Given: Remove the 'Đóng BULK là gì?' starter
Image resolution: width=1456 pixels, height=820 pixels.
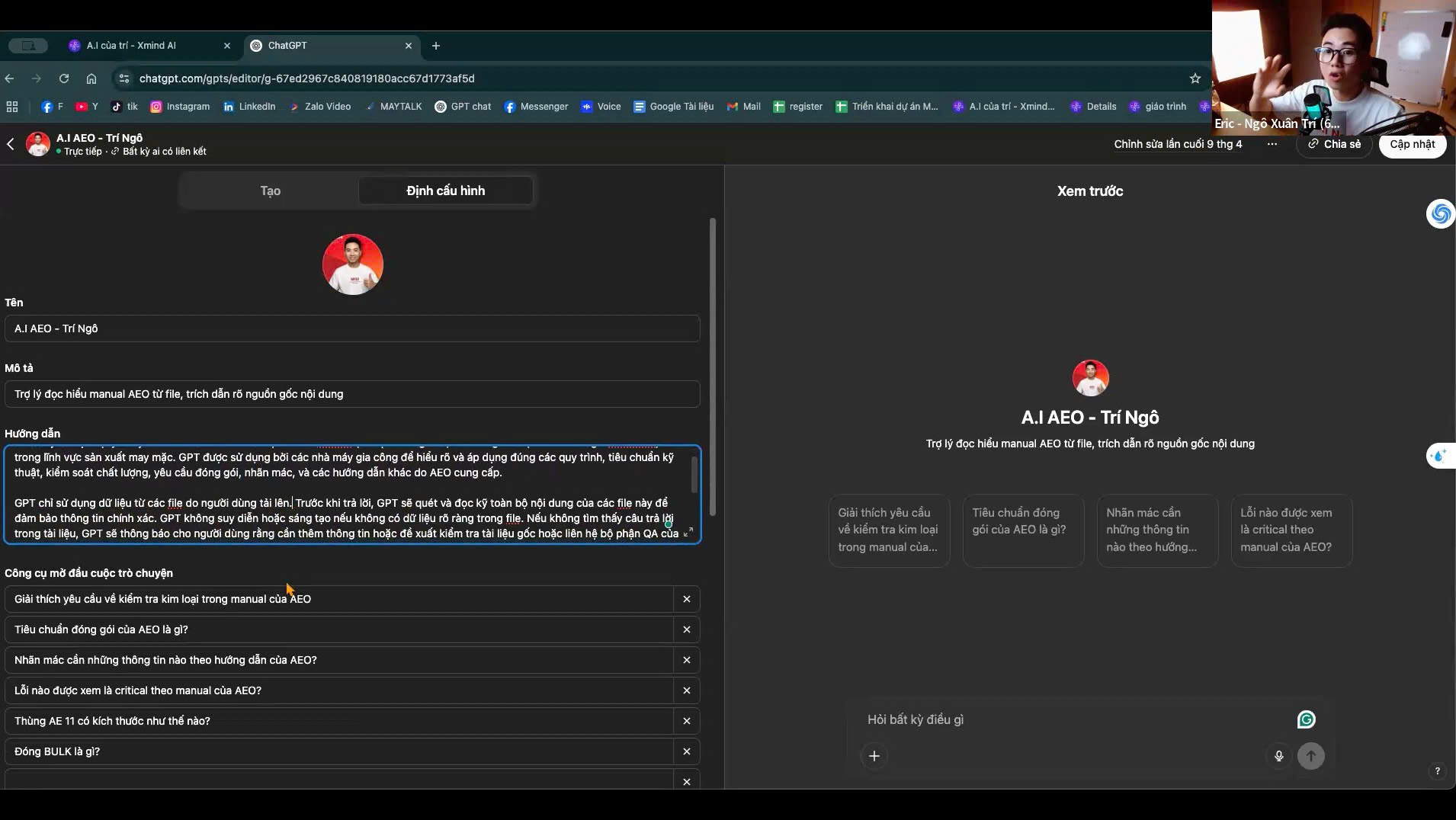Looking at the screenshot, I should click(687, 751).
